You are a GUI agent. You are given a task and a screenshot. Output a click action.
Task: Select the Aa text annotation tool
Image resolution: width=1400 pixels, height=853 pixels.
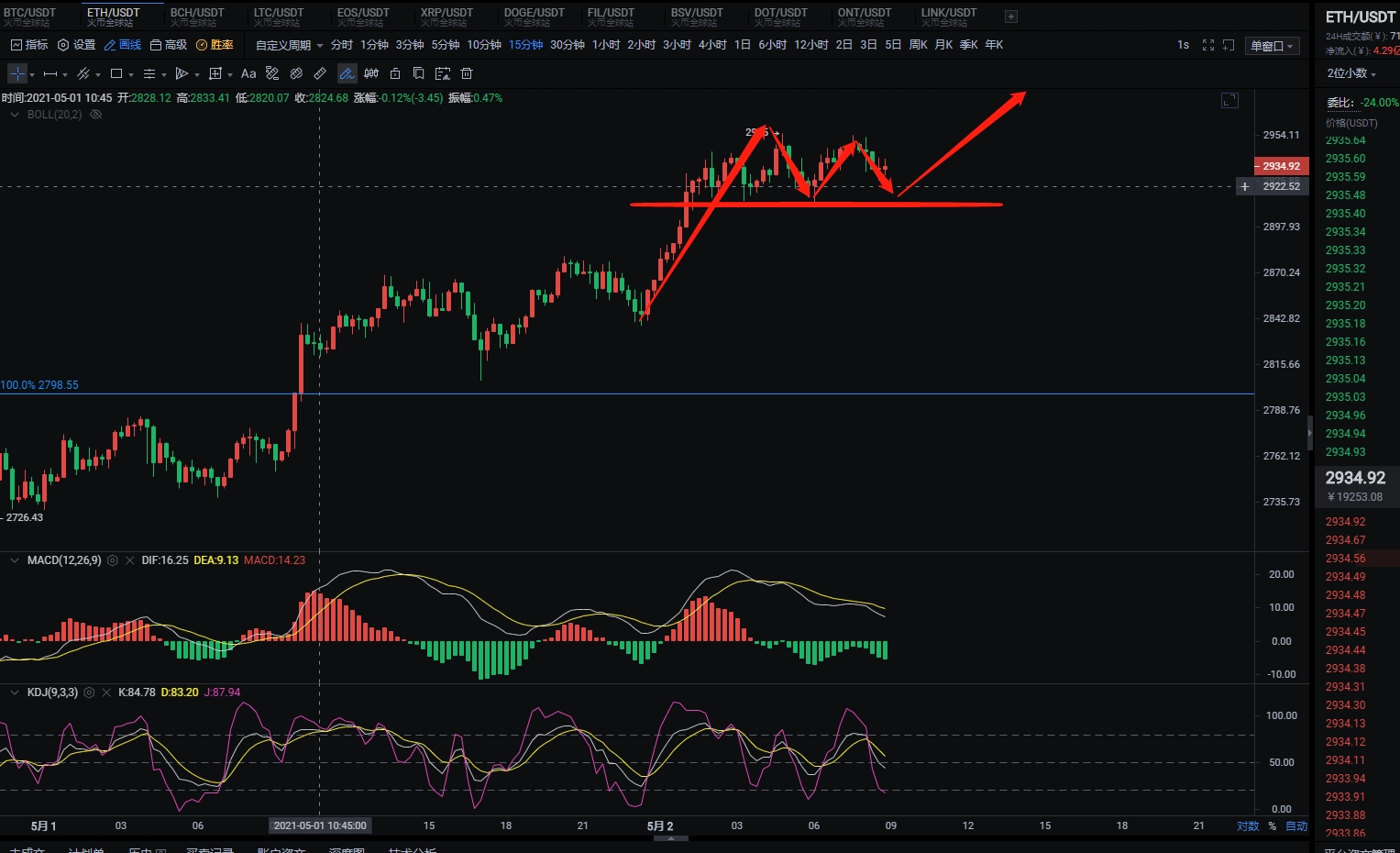pos(248,73)
